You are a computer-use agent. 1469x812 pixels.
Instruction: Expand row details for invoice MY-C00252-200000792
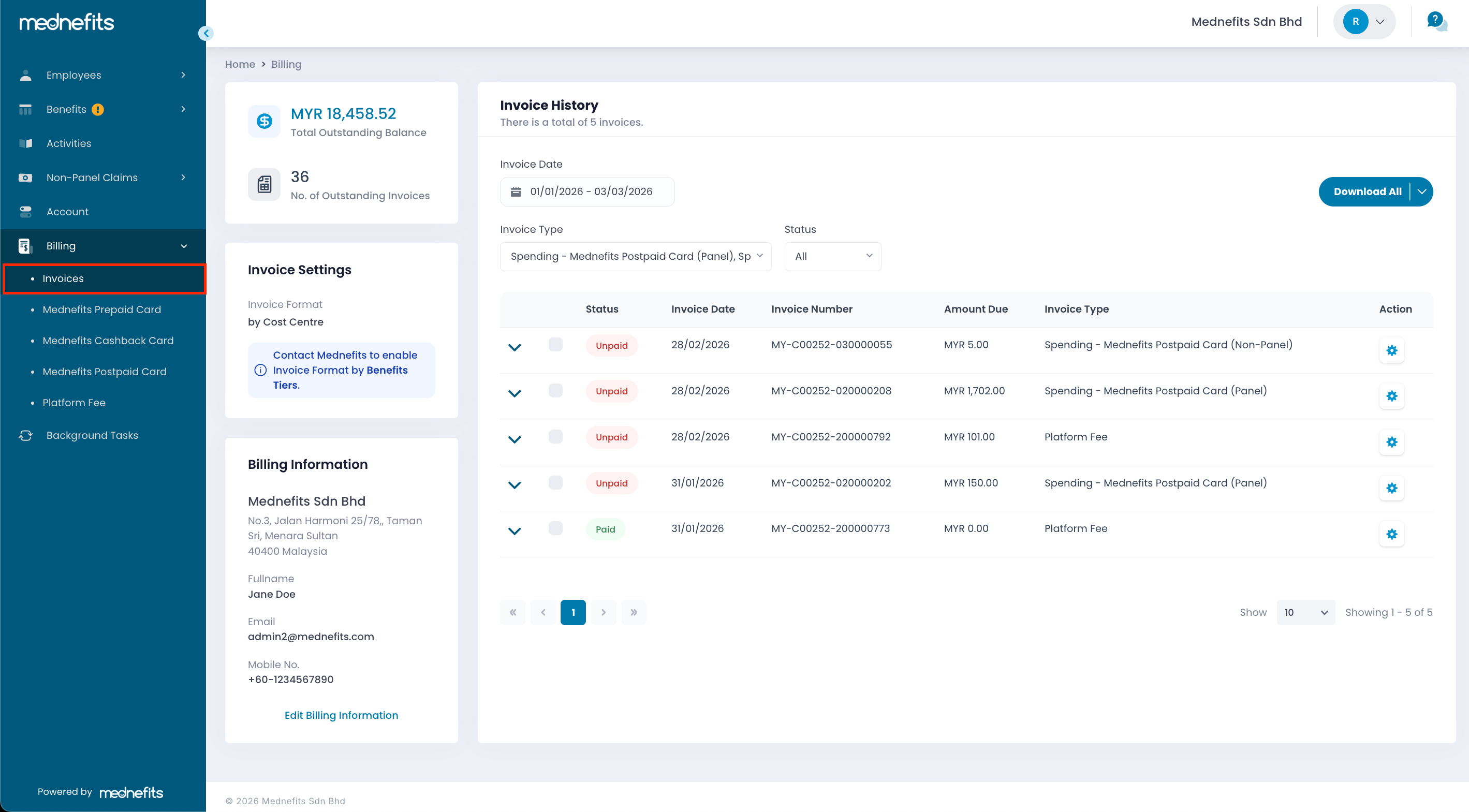point(514,438)
